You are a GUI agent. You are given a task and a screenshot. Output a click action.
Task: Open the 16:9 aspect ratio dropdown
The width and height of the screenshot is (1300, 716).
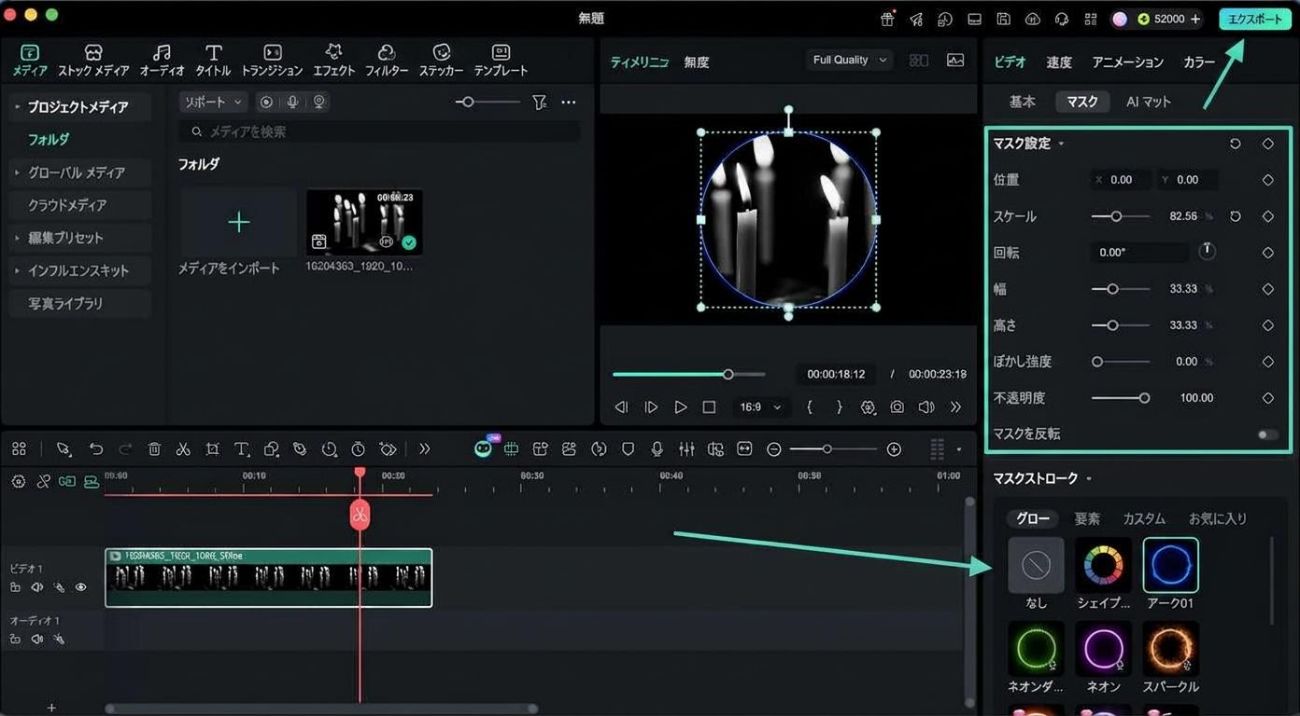pyautogui.click(x=760, y=407)
